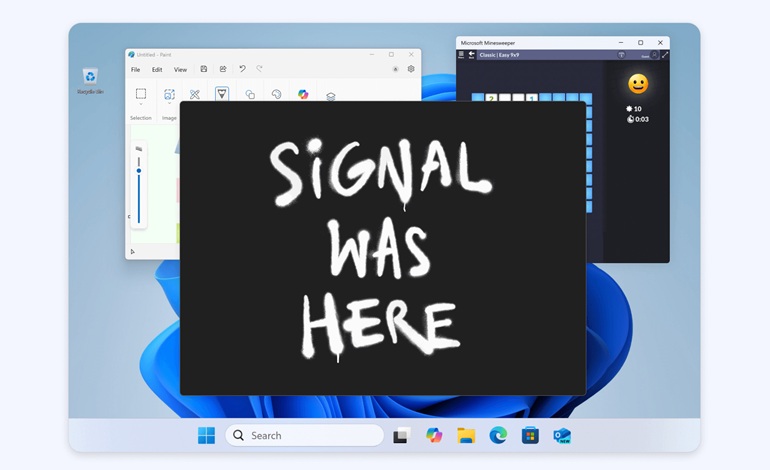Open Task View on the taskbar
Image resolution: width=770 pixels, height=470 pixels.
[x=402, y=435]
